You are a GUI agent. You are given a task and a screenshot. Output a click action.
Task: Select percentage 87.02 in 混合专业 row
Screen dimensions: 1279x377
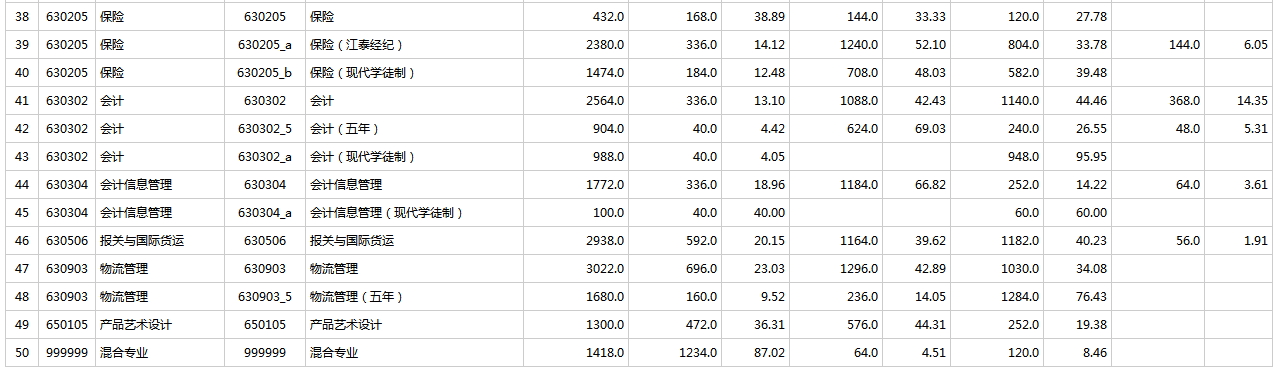point(769,353)
